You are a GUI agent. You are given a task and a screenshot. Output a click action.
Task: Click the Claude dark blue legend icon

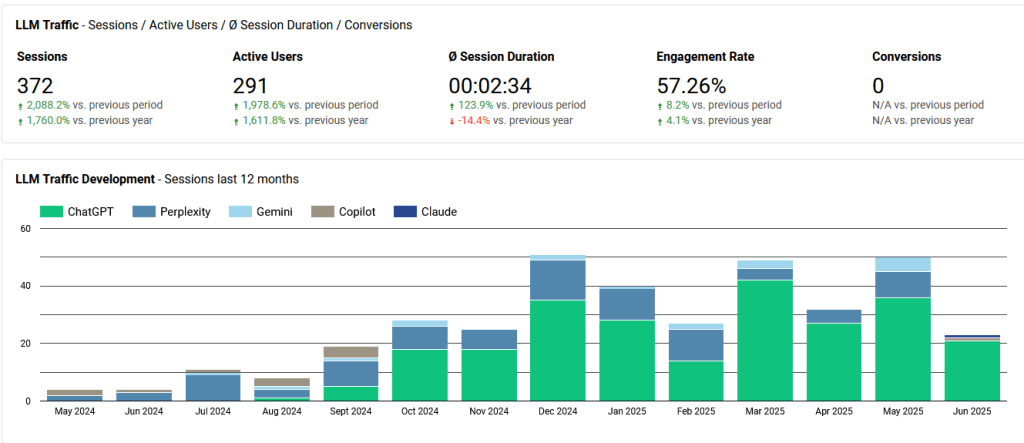pyautogui.click(x=405, y=212)
